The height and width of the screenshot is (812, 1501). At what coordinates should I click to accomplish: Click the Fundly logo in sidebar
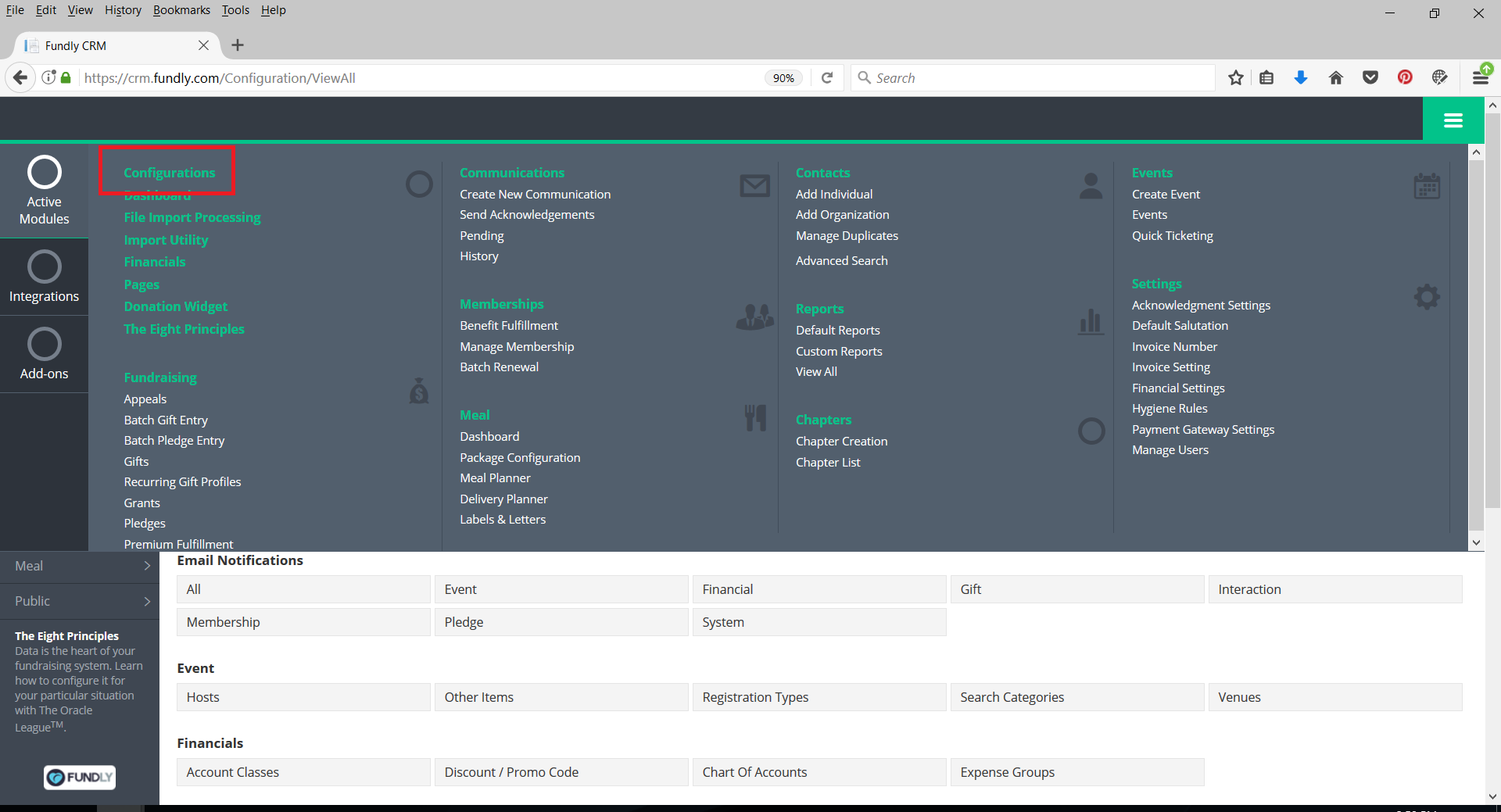click(x=80, y=777)
